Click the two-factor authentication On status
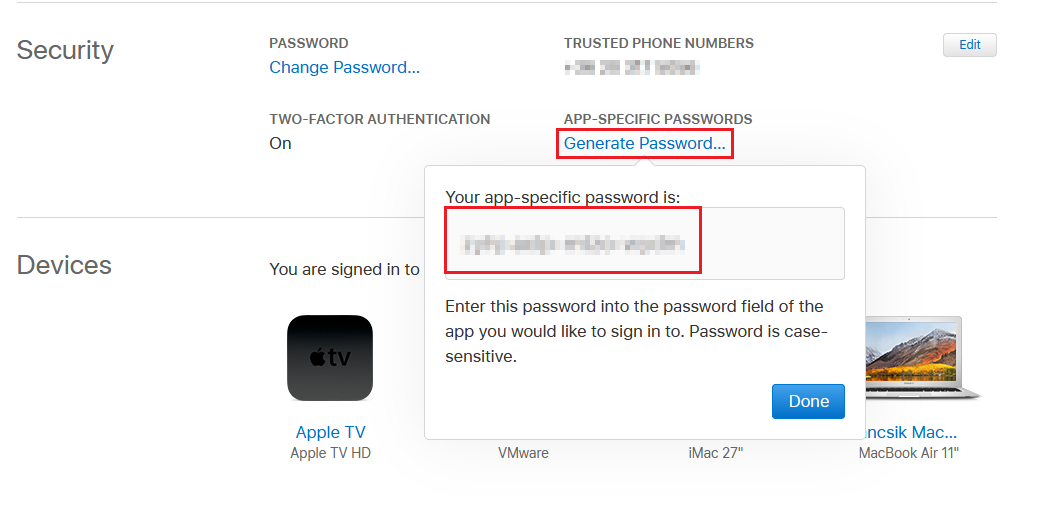 (x=280, y=144)
